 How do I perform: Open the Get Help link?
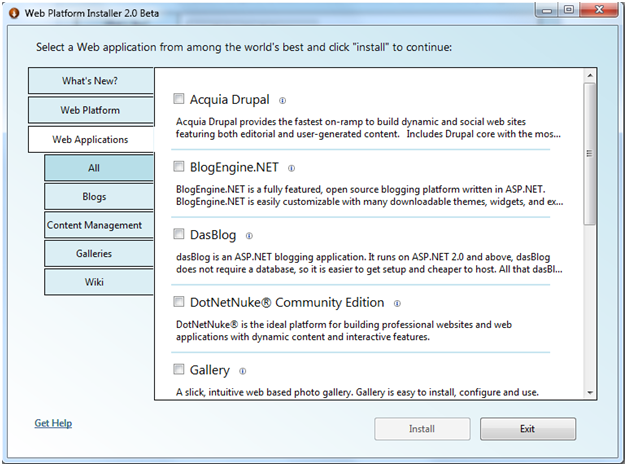[53, 423]
